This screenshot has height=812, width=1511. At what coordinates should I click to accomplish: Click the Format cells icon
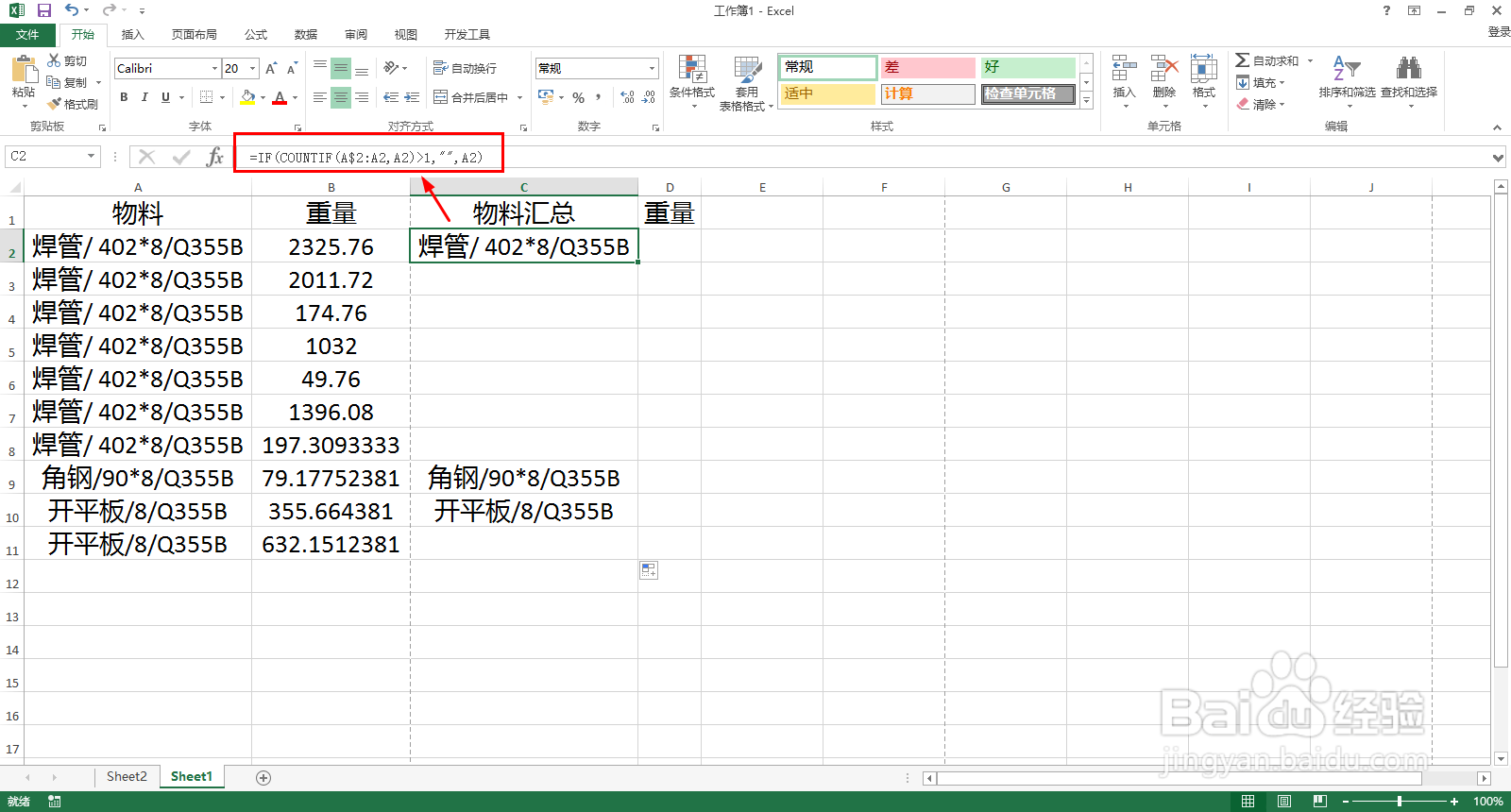[1204, 69]
